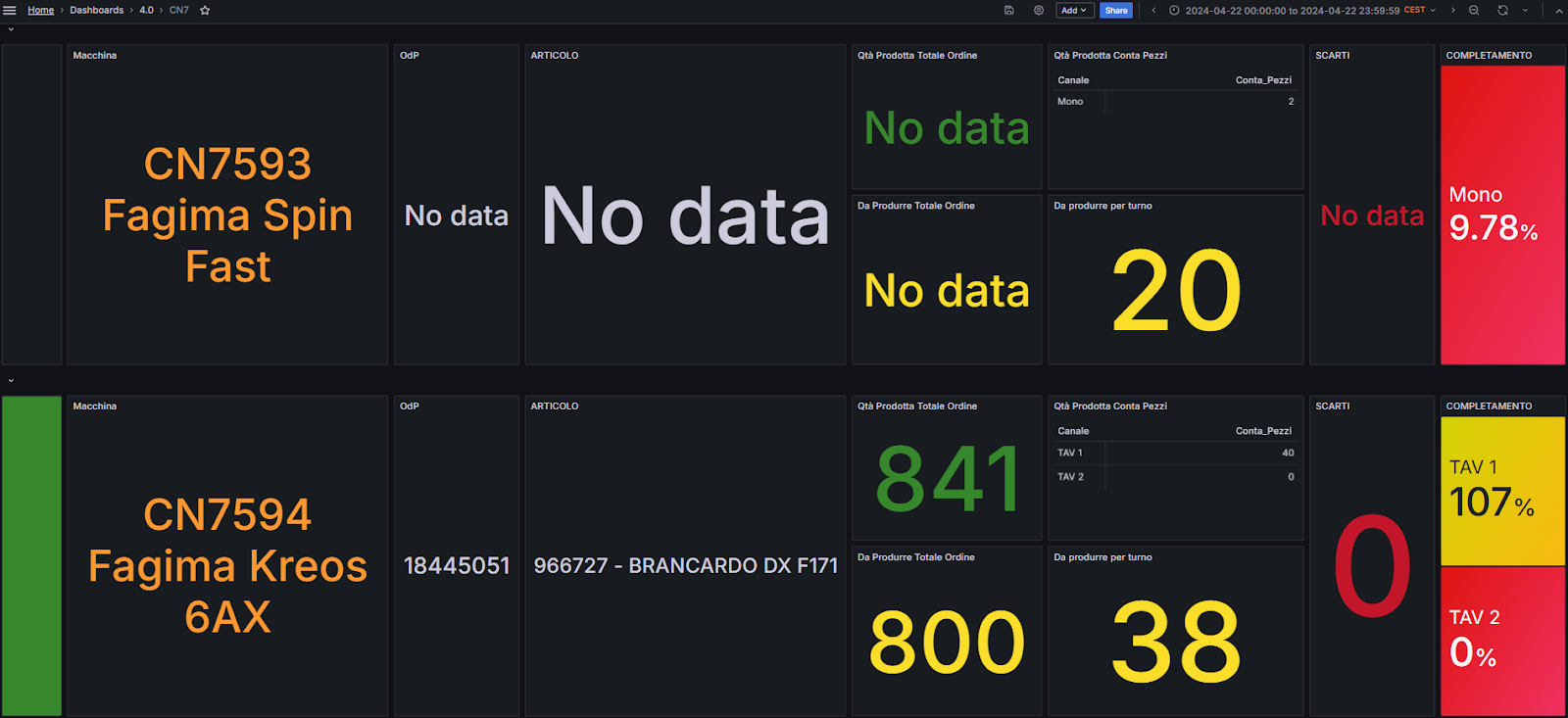The image size is (1568, 718).
Task: Sort by Conta_Pezzi column in CN7593 table
Action: pos(1263,80)
